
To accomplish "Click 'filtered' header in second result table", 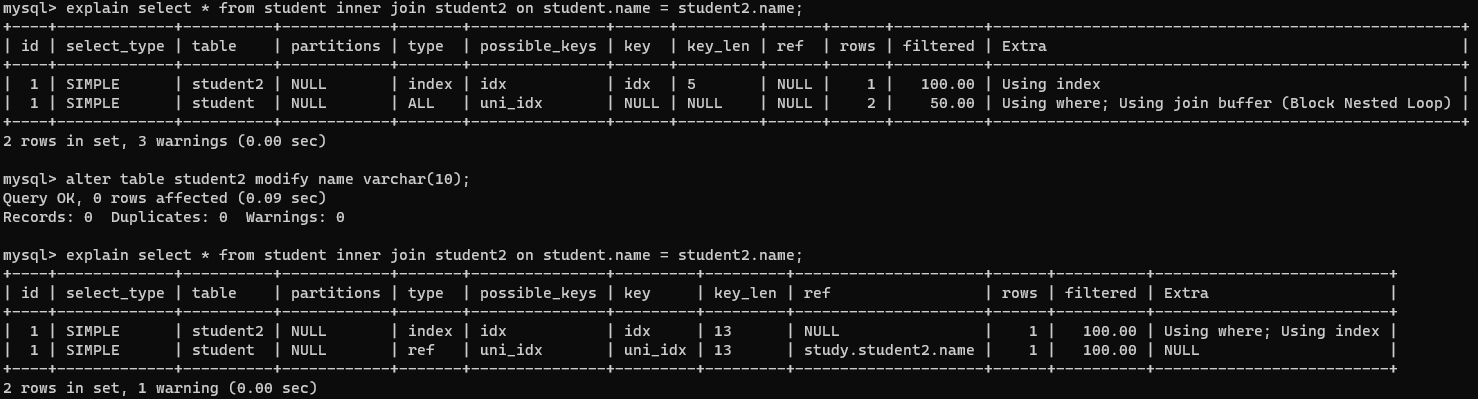I will 1100,294.
